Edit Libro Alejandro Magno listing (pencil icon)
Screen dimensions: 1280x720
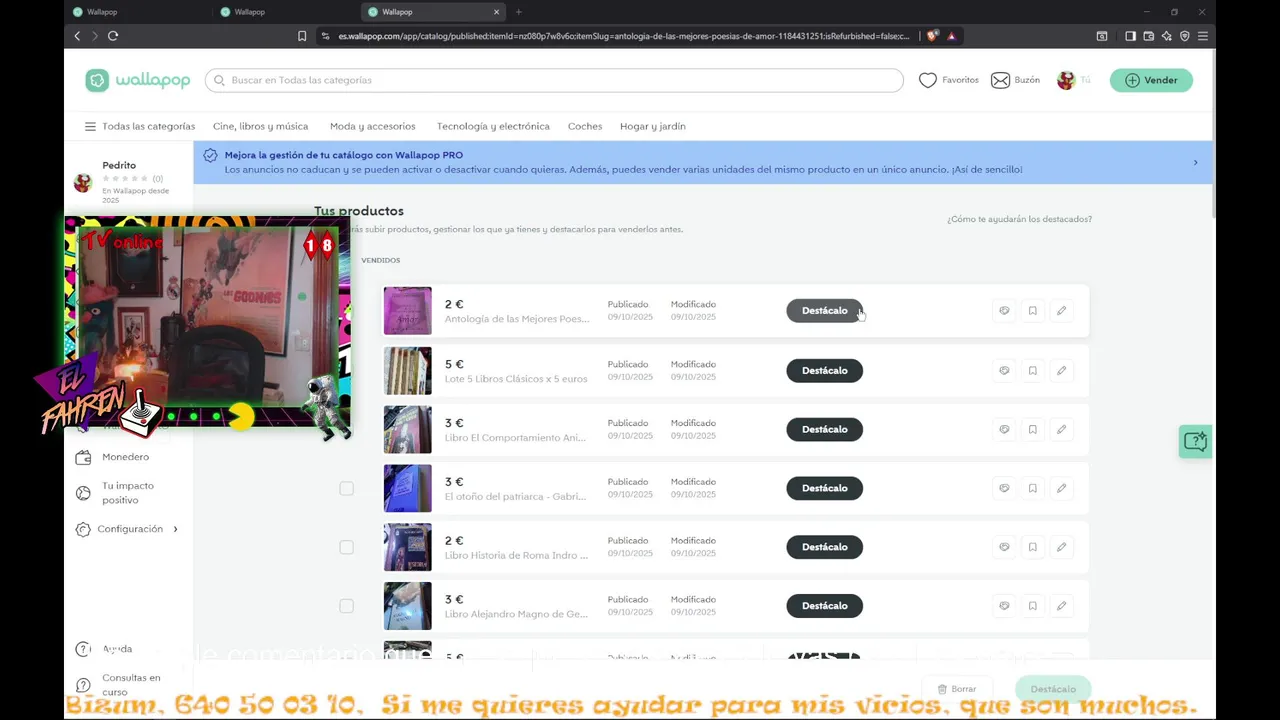[1061, 606]
